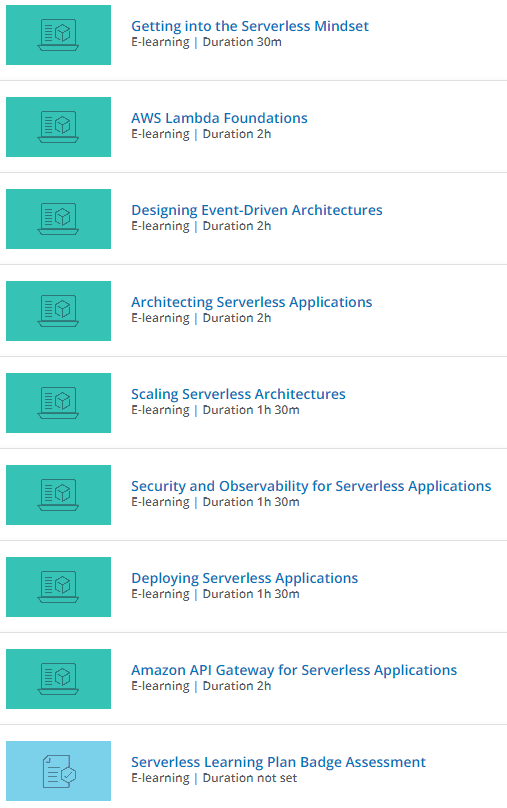Click the duration text under Designing Event-Driven Architectures
507x808 pixels.
tap(236, 226)
